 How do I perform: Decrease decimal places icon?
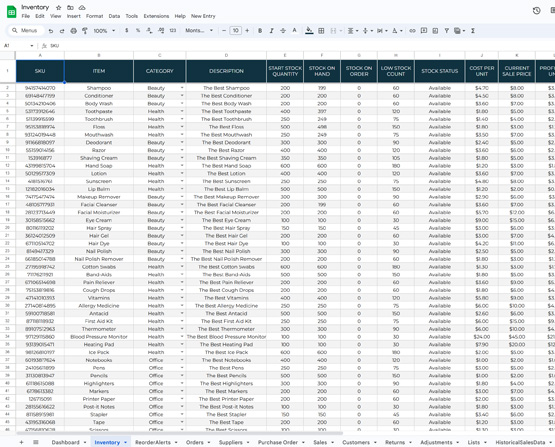point(149,30)
